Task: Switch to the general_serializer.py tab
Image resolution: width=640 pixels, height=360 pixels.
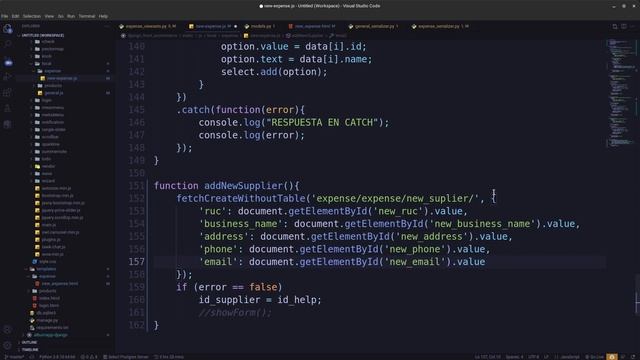Action: pyautogui.click(x=374, y=26)
